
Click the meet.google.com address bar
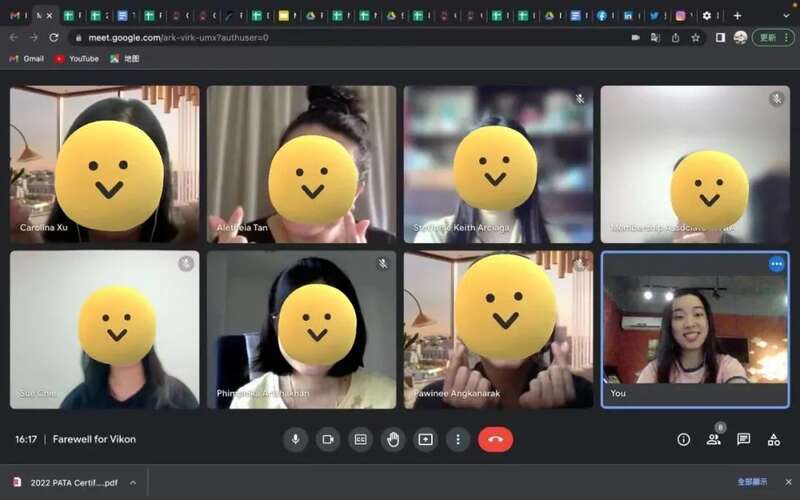coord(300,37)
